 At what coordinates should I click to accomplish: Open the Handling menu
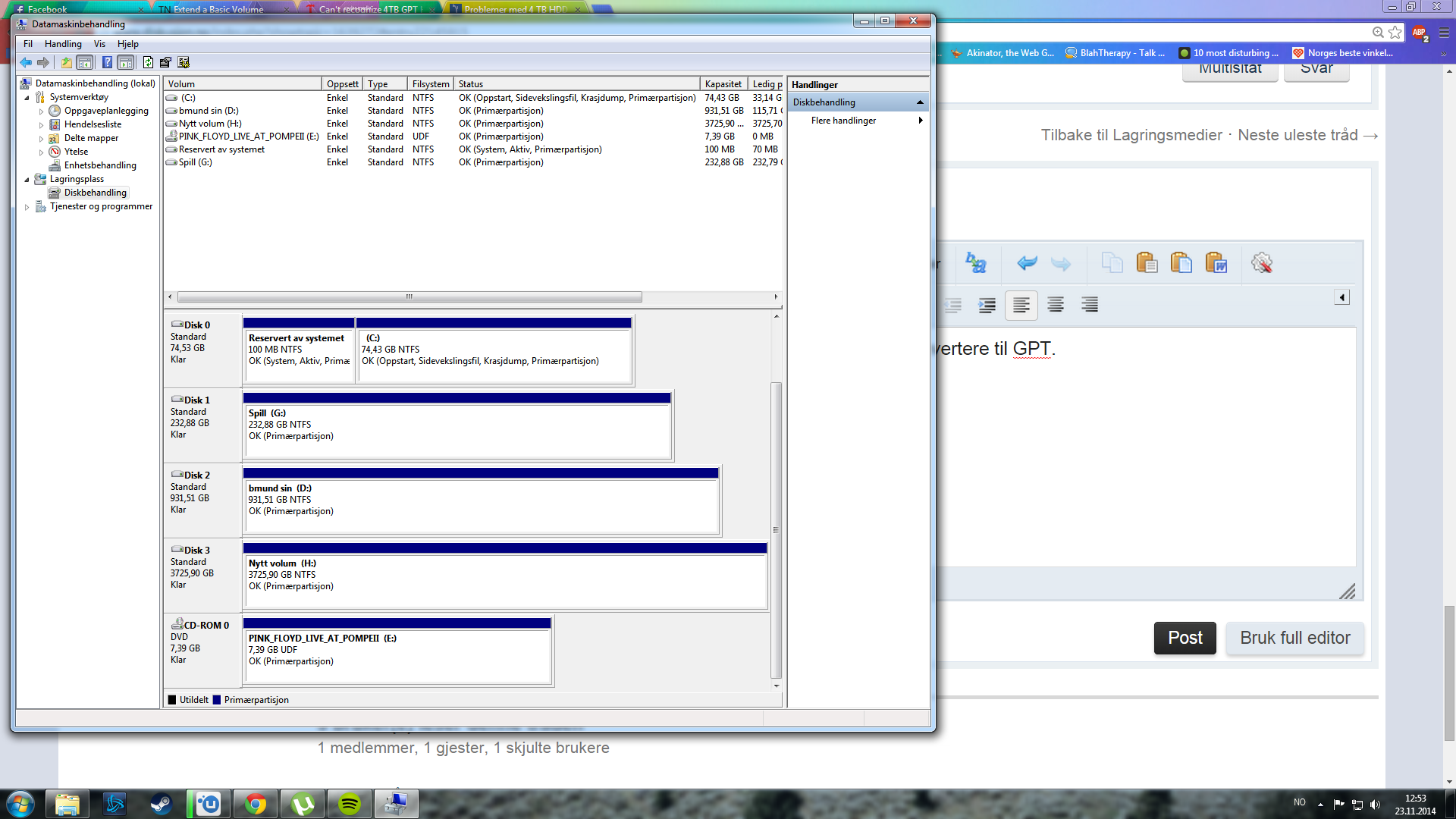tap(63, 44)
